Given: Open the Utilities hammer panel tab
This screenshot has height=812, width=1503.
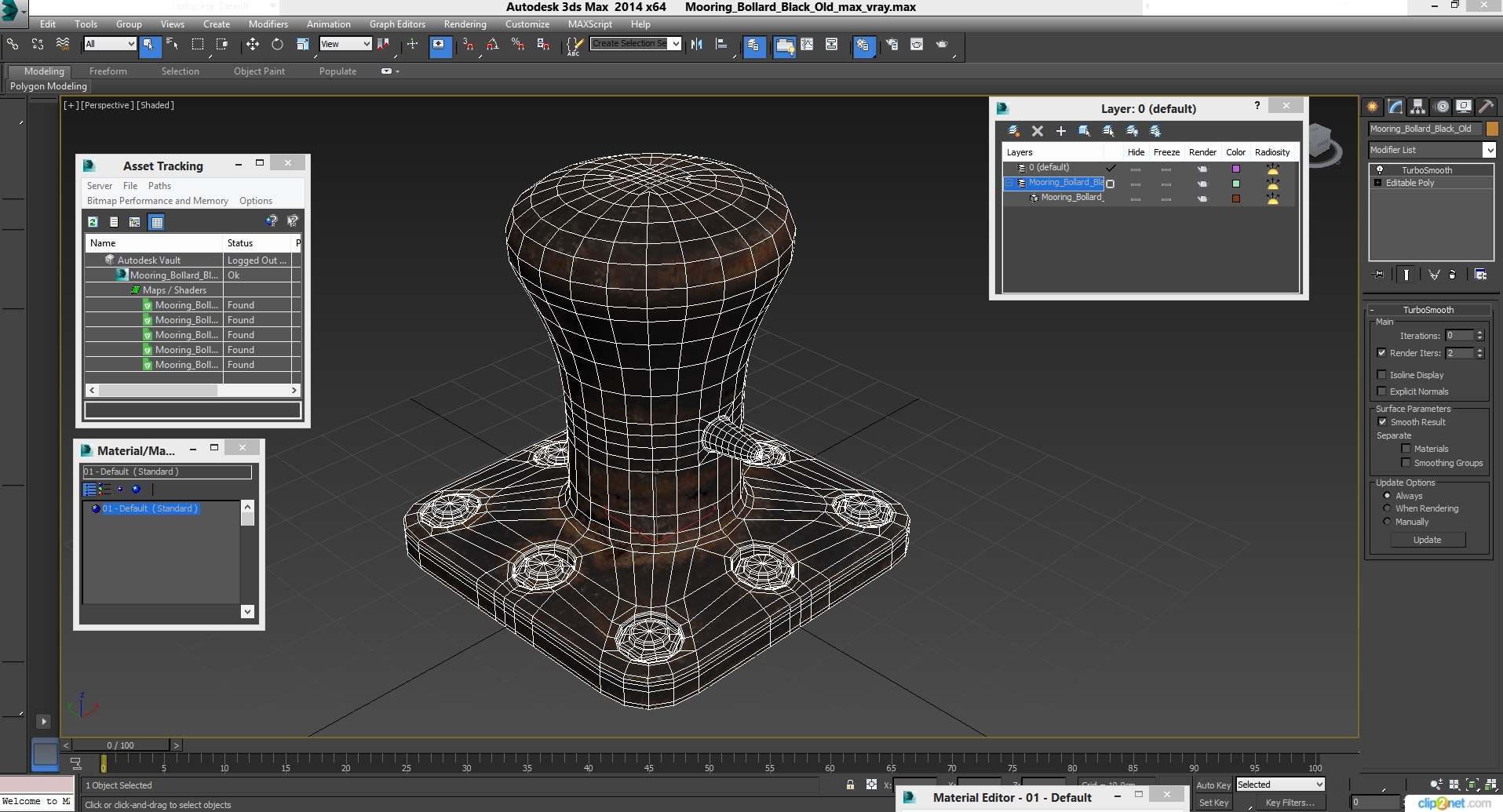Looking at the screenshot, I should [1487, 107].
